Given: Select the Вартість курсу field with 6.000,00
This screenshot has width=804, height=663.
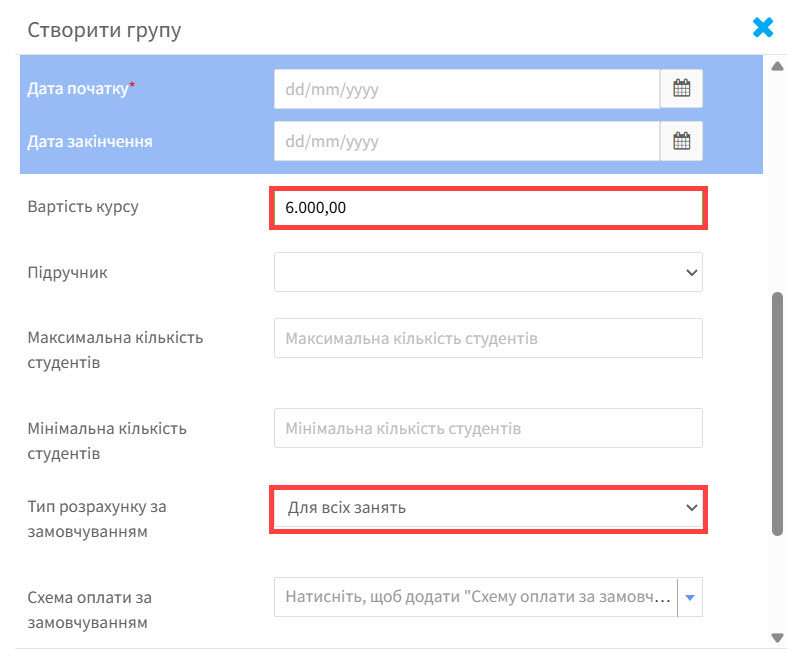Looking at the screenshot, I should pos(488,208).
